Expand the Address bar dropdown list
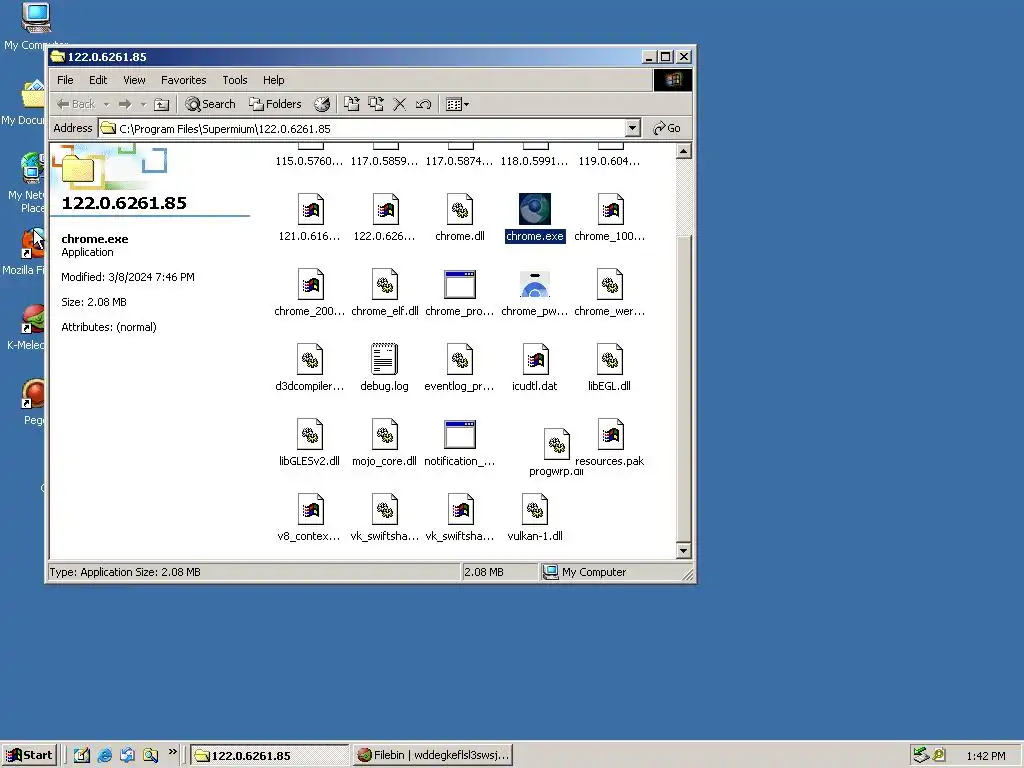This screenshot has height=768, width=1024. click(632, 129)
